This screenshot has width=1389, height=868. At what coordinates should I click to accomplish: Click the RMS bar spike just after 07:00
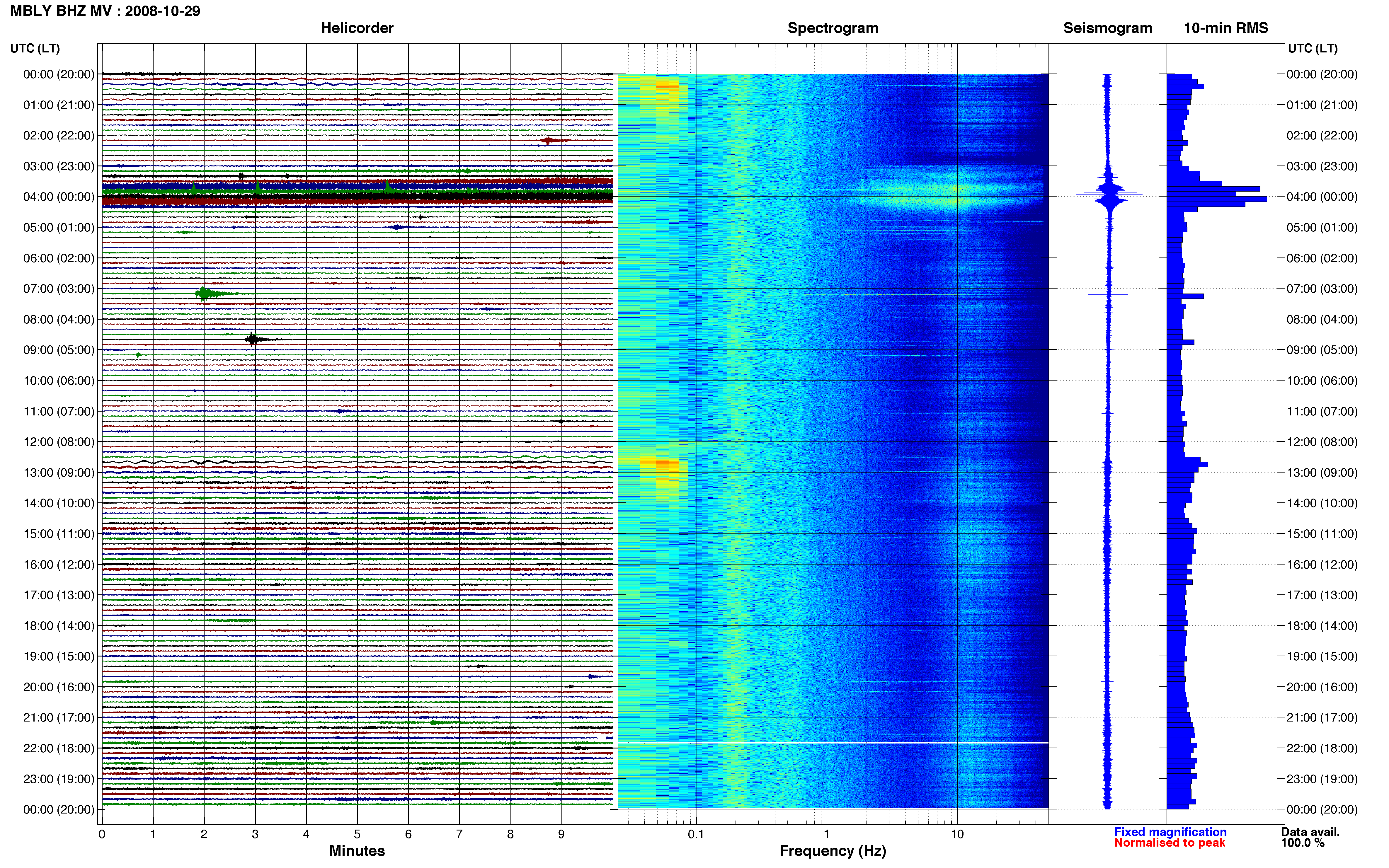pos(1185,296)
